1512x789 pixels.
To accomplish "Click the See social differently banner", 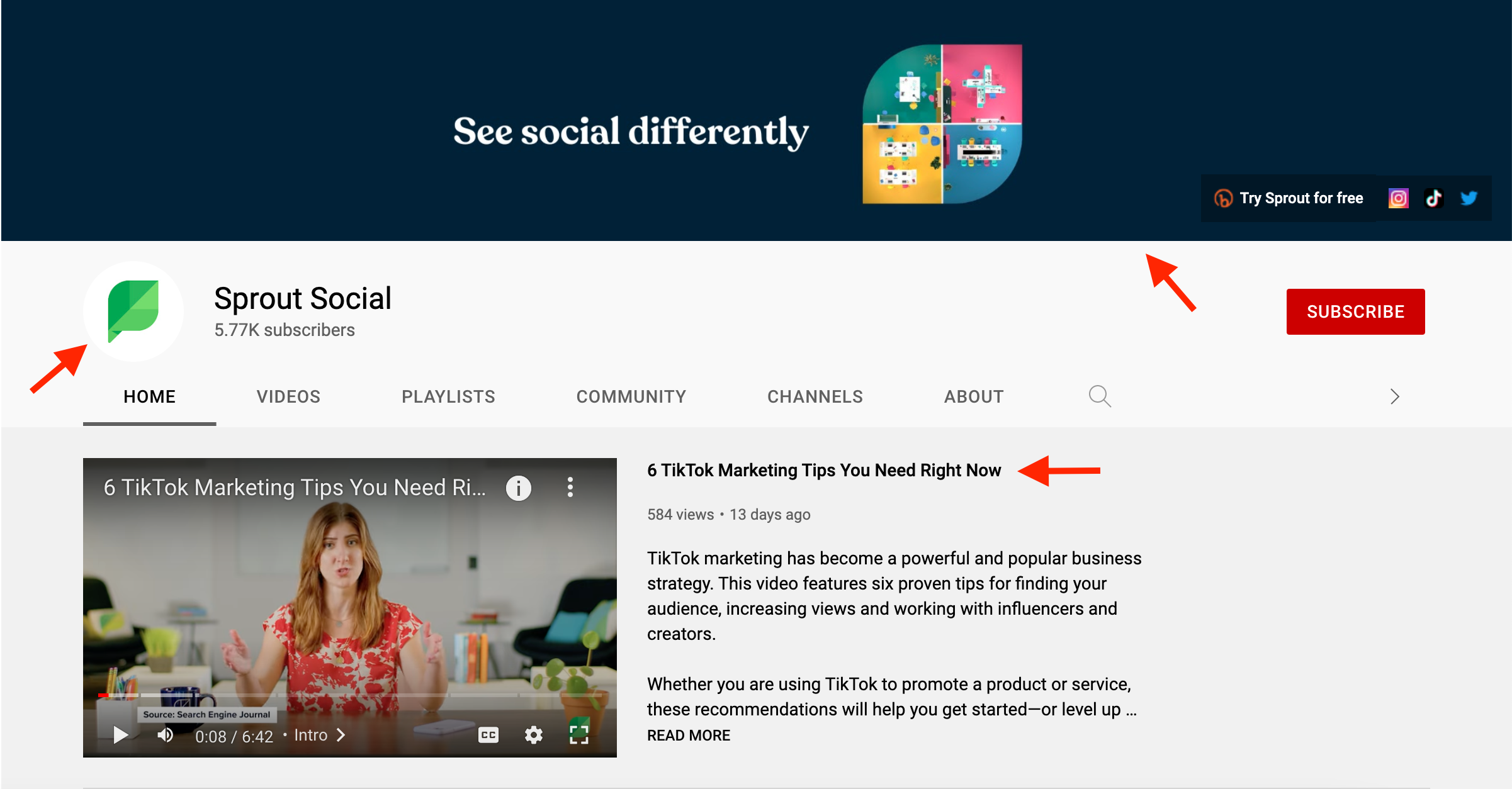I will pyautogui.click(x=756, y=121).
